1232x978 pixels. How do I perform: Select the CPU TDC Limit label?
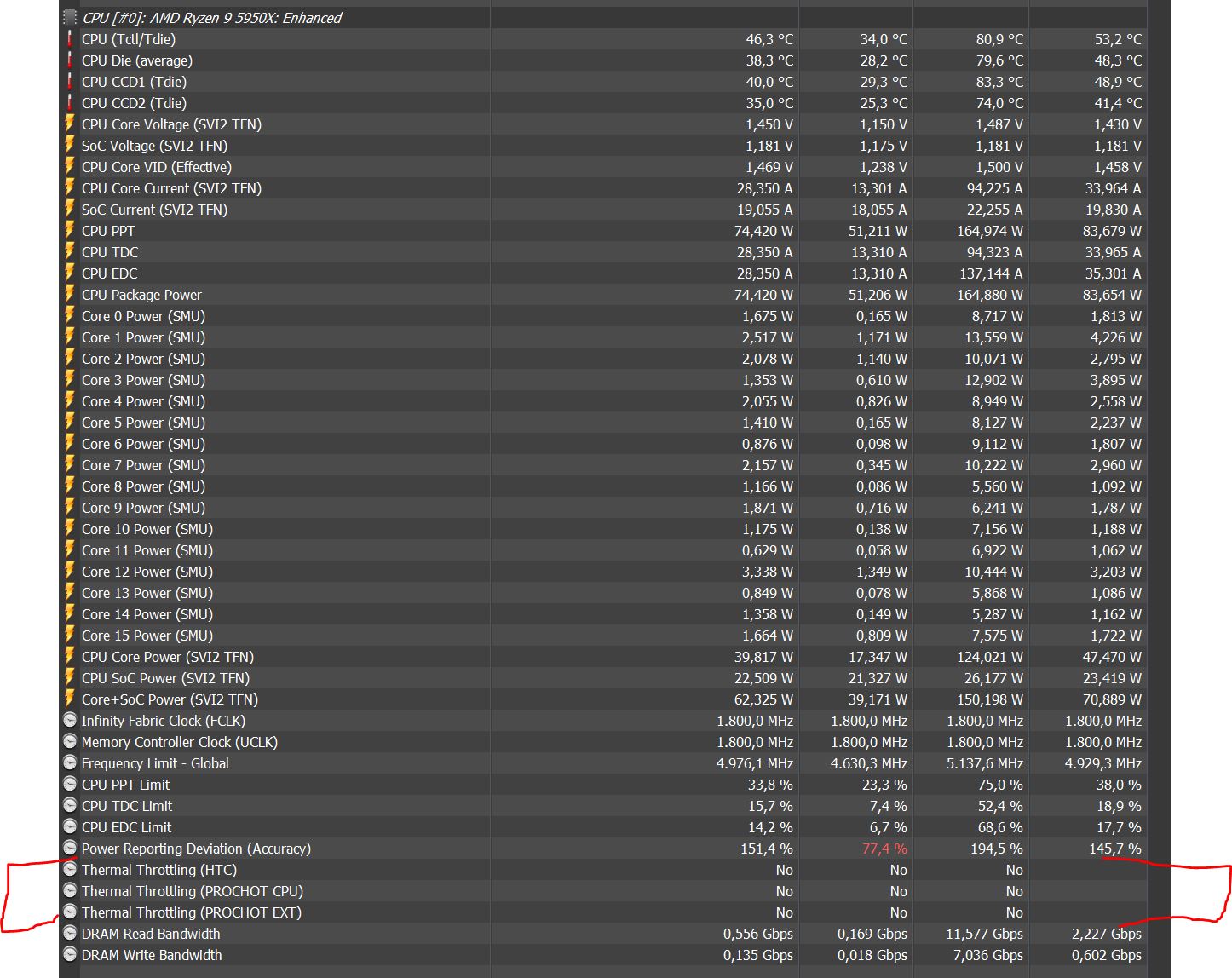pyautogui.click(x=127, y=806)
